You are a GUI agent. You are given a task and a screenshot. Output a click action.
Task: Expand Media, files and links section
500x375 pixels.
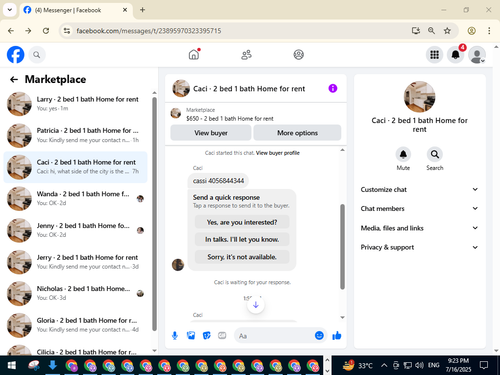(x=419, y=228)
